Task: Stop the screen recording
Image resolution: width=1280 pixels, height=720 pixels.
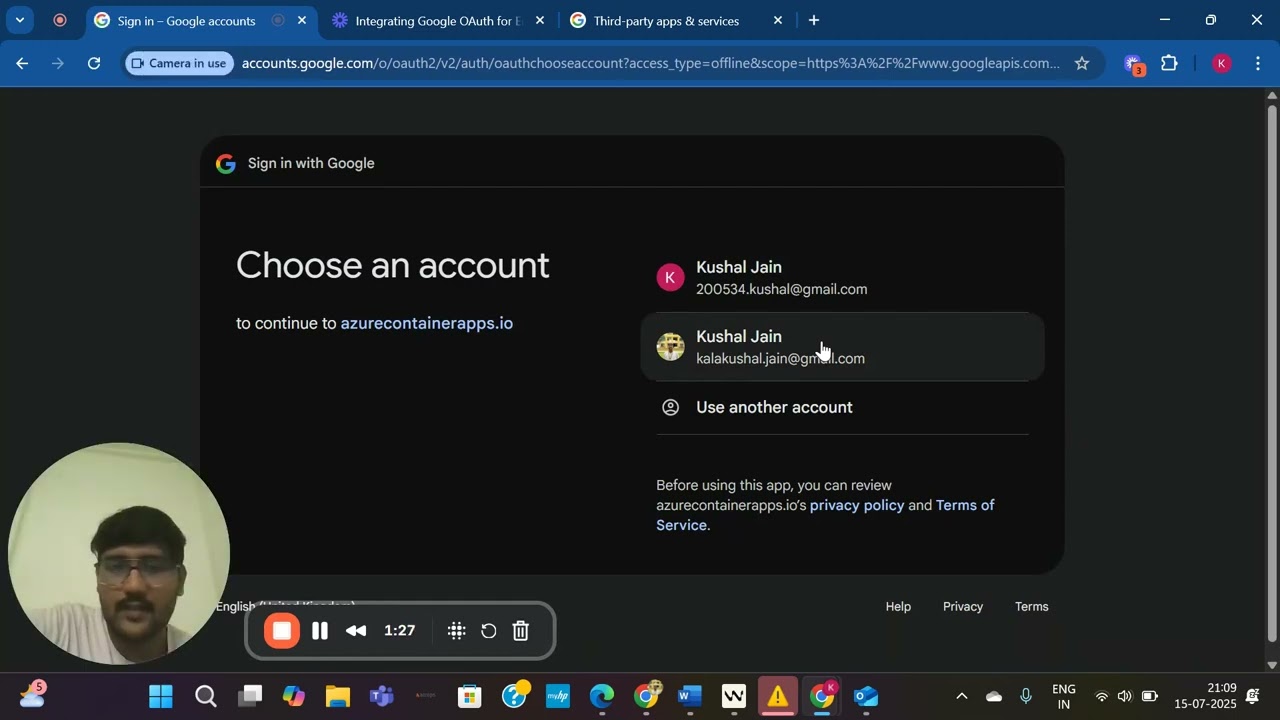Action: click(282, 631)
